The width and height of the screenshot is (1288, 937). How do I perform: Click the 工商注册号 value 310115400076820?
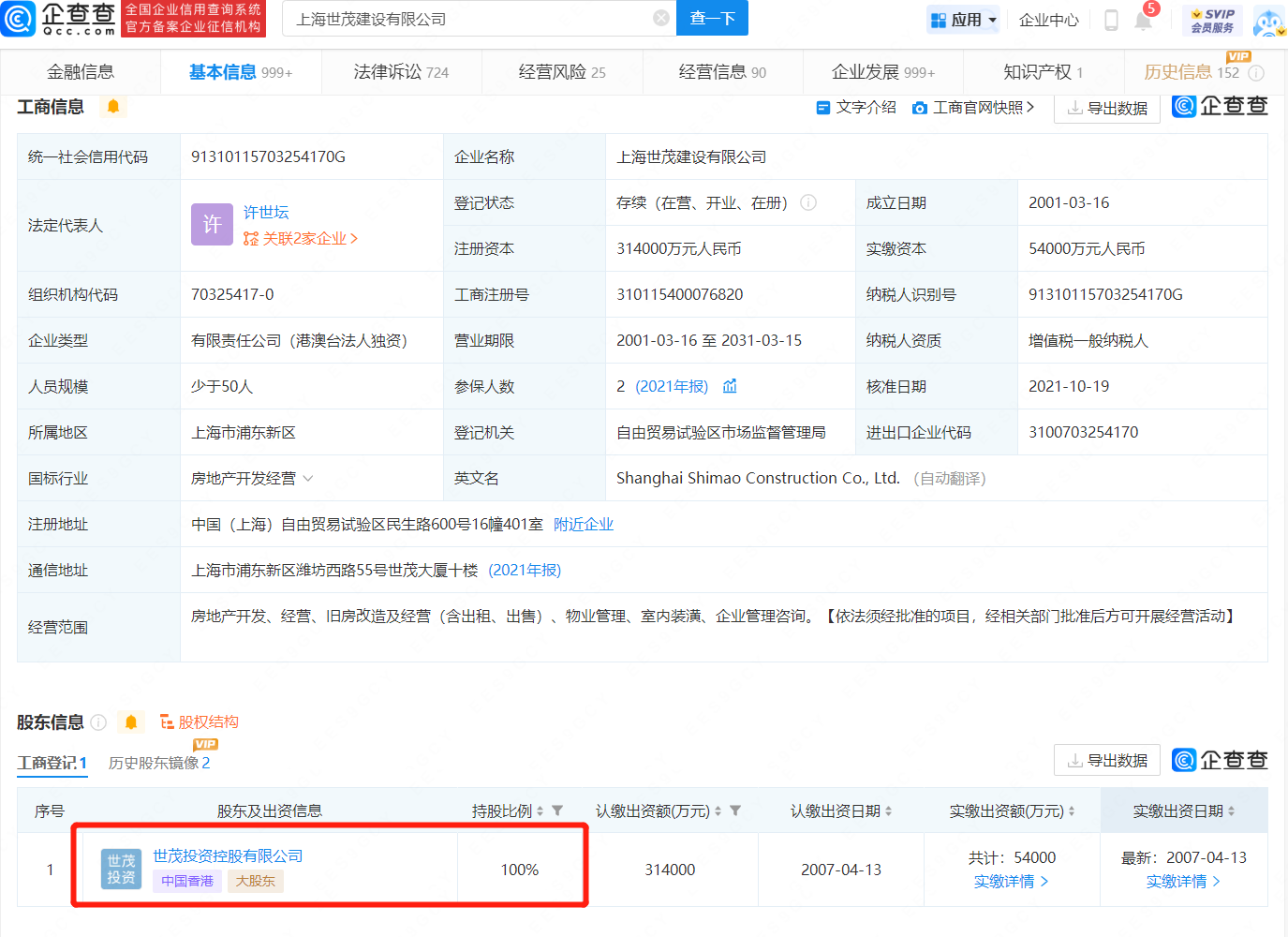coord(680,295)
